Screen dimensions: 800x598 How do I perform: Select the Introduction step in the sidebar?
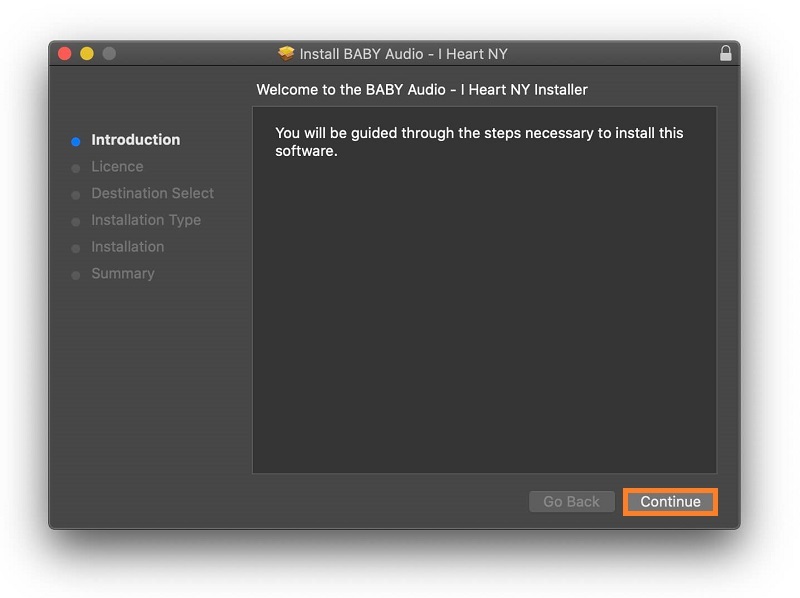click(x=135, y=140)
